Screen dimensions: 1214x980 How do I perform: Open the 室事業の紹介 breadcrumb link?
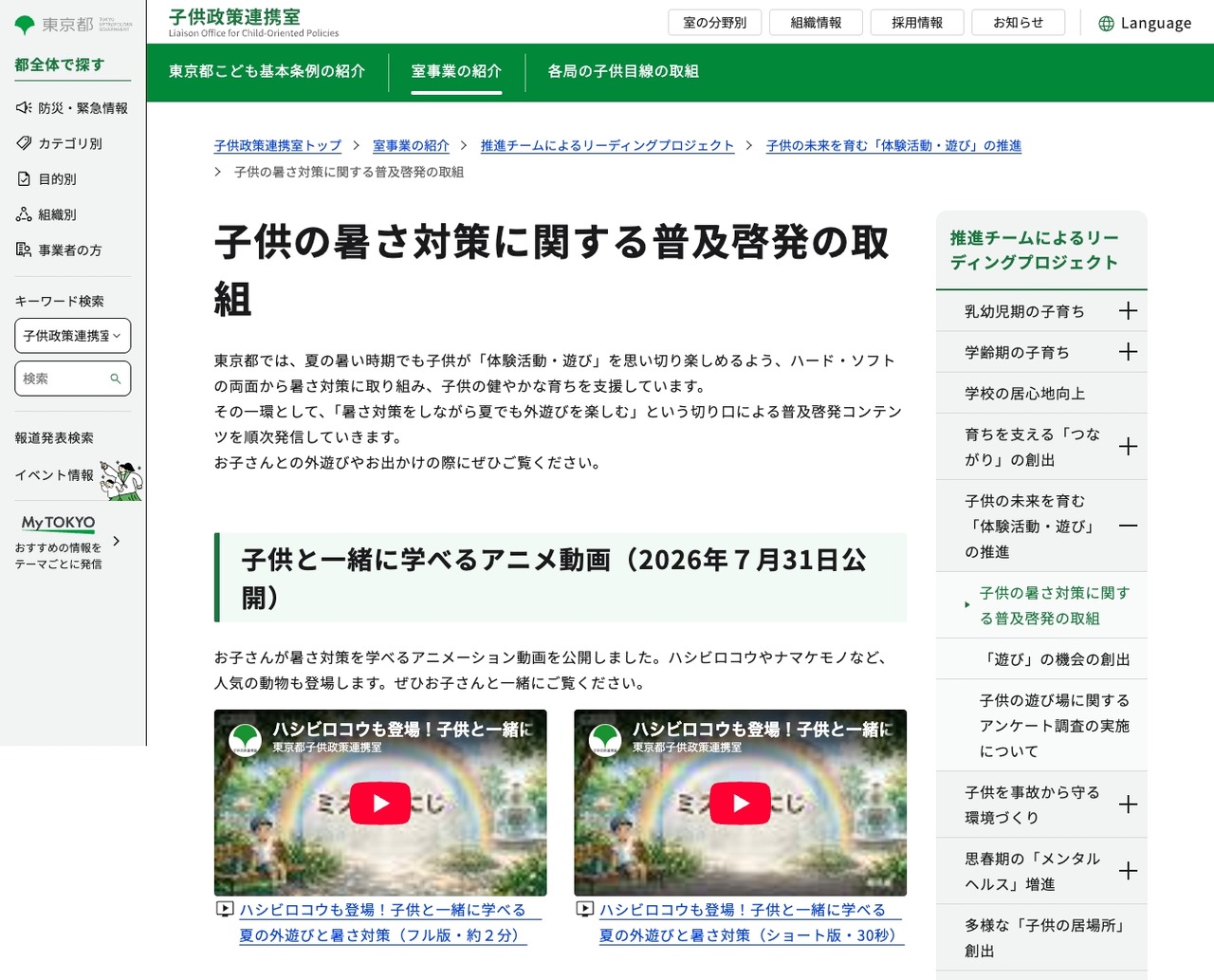[x=411, y=145]
